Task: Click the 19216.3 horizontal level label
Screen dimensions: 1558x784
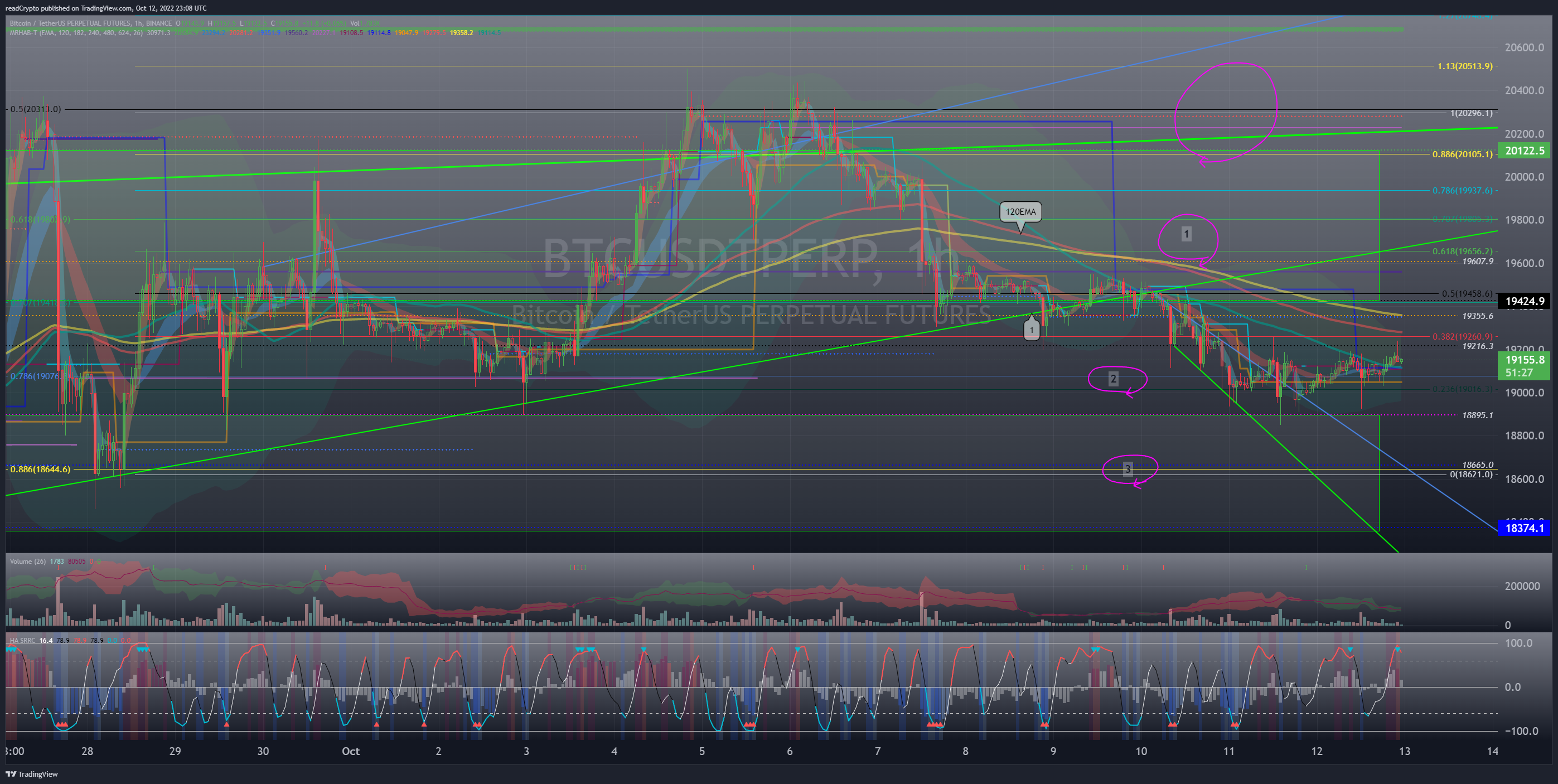Action: [x=1478, y=346]
